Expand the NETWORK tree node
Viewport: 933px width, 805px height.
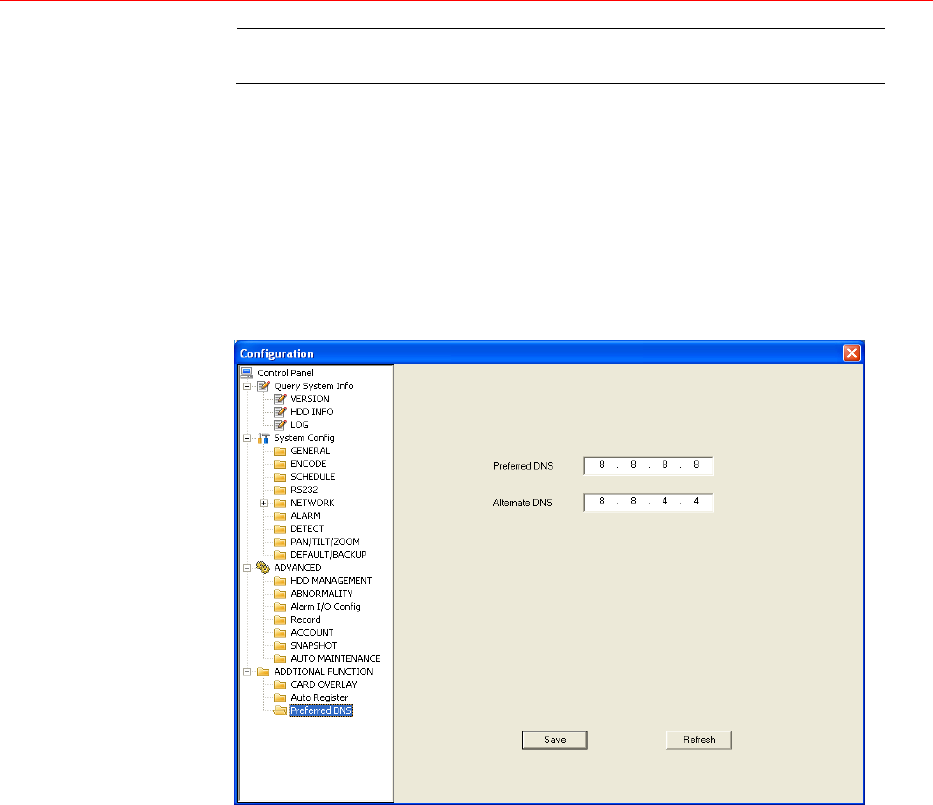point(264,503)
